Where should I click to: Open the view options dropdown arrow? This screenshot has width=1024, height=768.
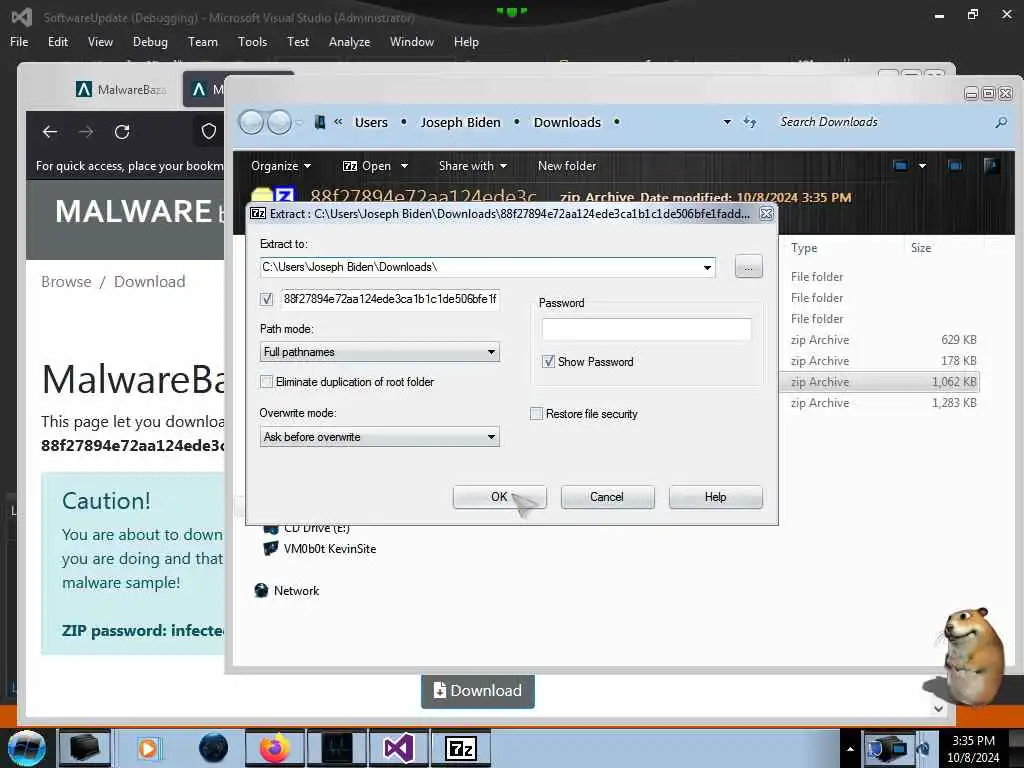pyautogui.click(x=922, y=166)
